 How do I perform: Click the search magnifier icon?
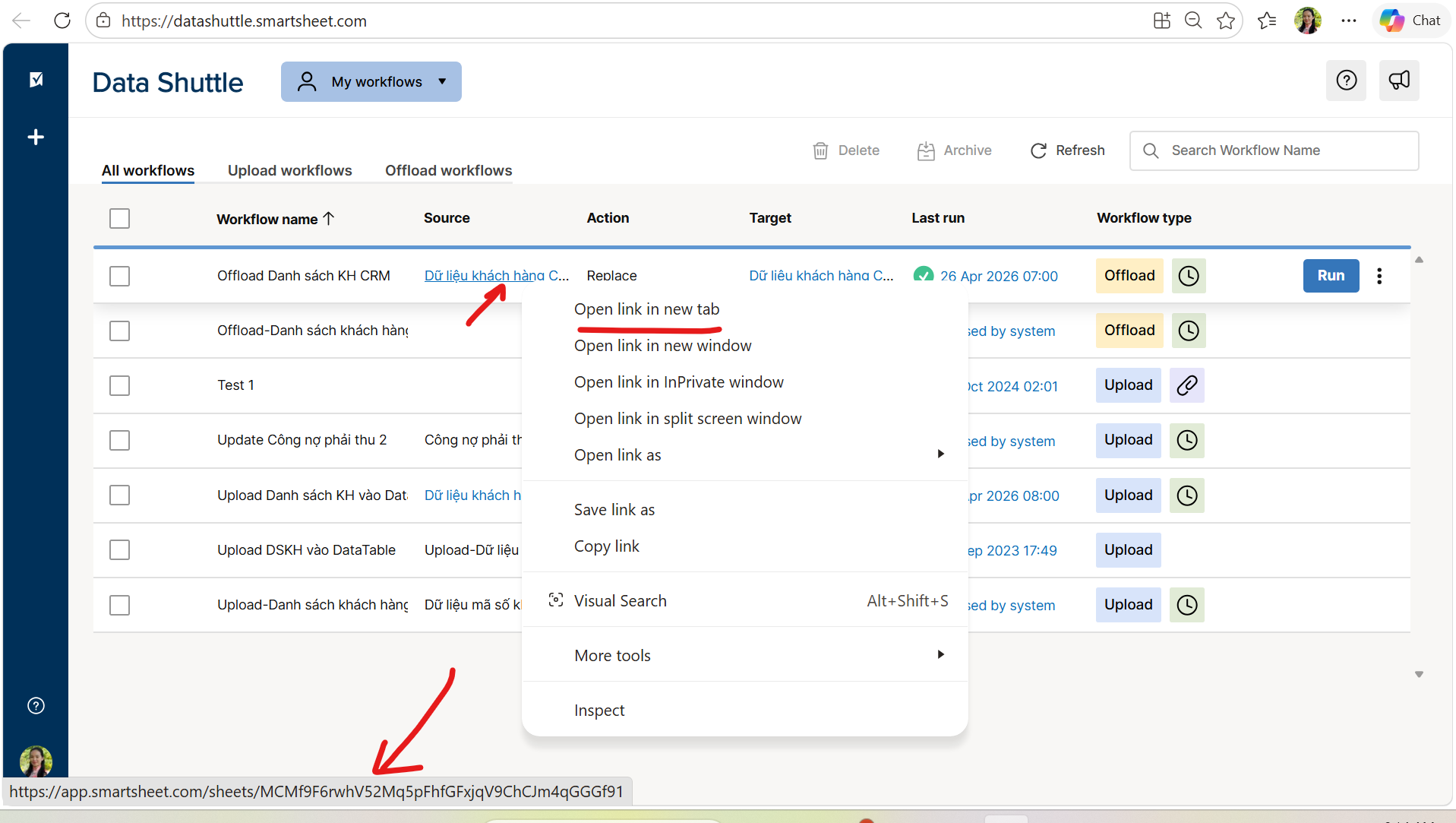(x=1151, y=150)
